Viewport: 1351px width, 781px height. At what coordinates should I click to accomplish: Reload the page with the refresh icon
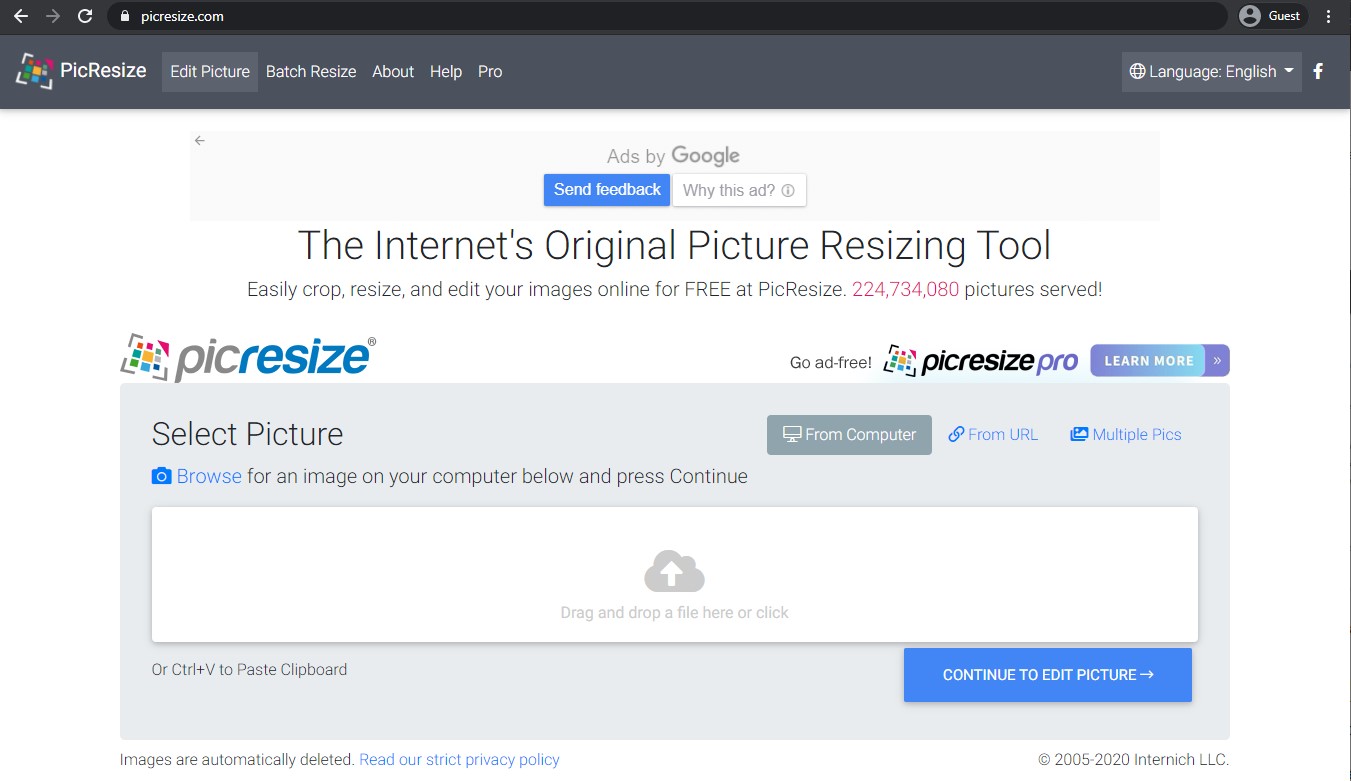tap(85, 16)
